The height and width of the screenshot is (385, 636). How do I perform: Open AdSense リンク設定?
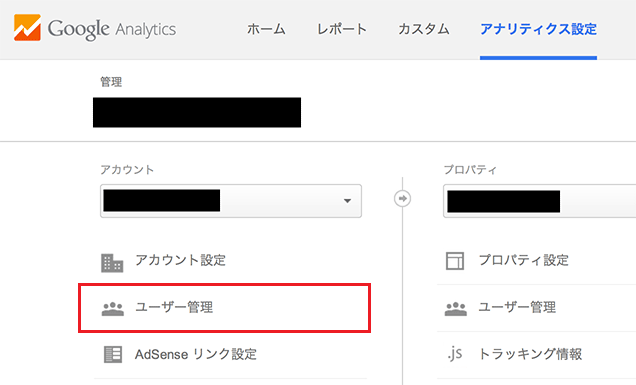click(196, 354)
